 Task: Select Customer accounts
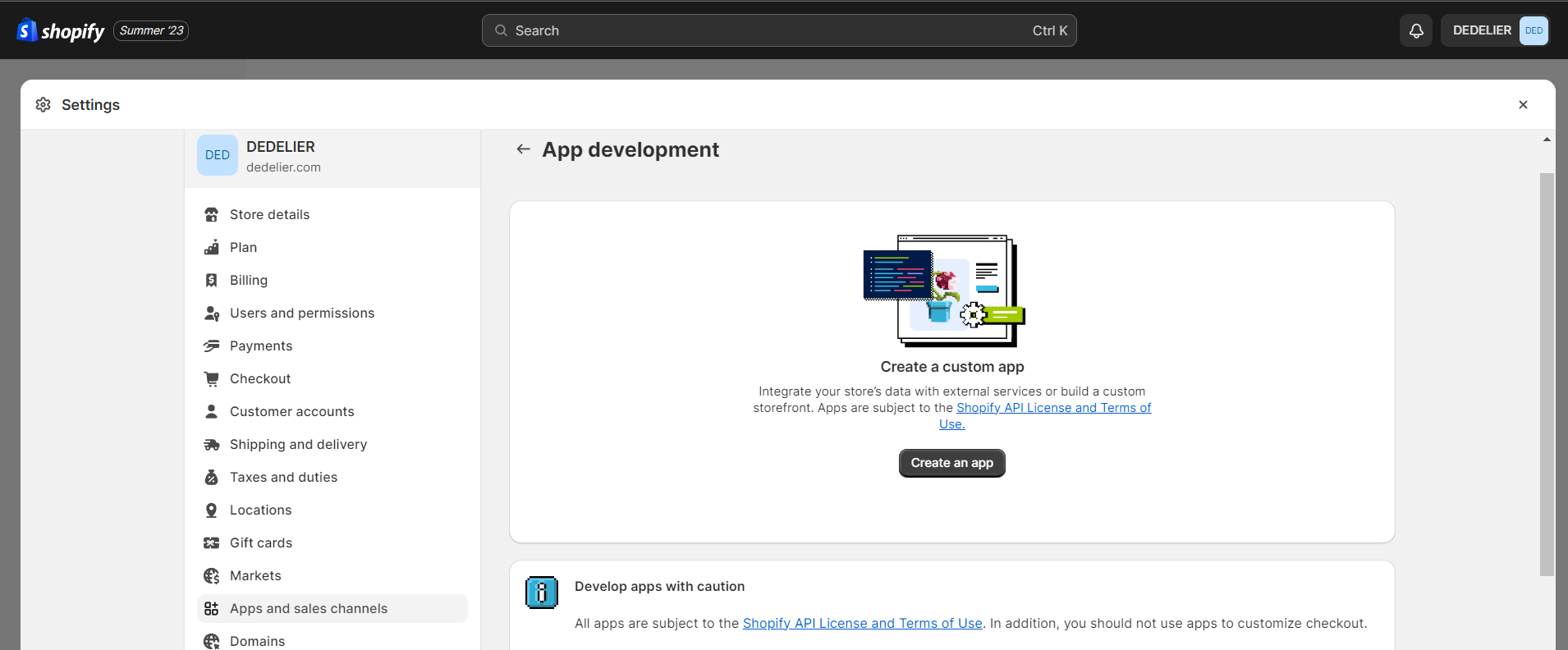click(x=332, y=411)
